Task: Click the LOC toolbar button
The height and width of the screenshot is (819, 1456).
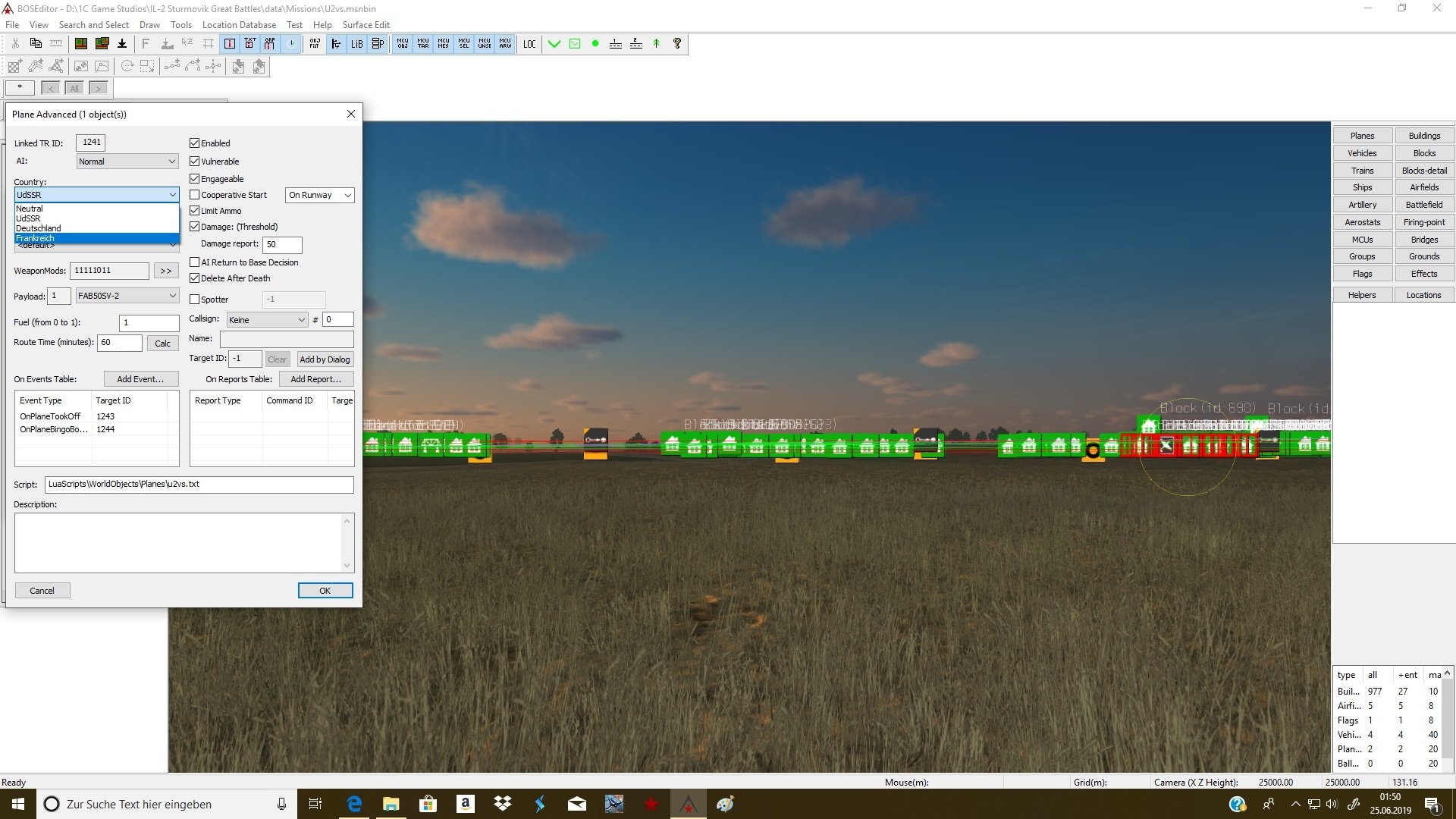Action: (x=529, y=44)
